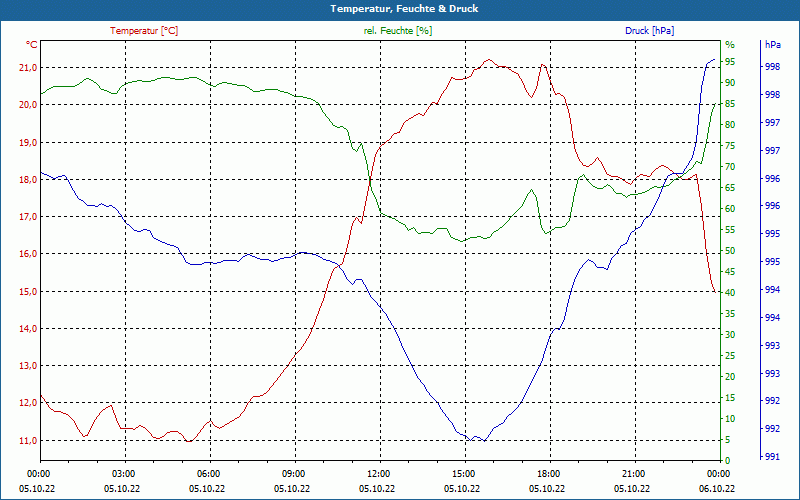Click the '21,0' temperature axis value
The width and height of the screenshot is (800, 500).
(28, 68)
